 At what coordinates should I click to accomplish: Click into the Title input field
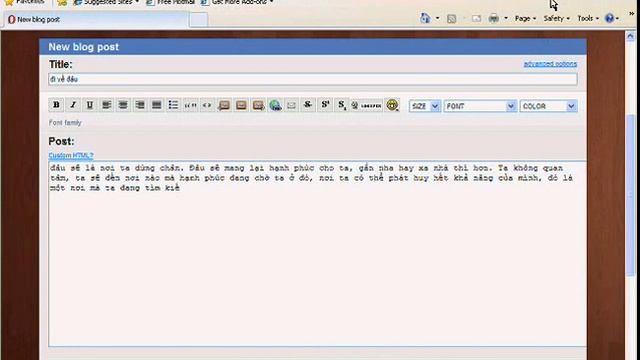[x=313, y=79]
